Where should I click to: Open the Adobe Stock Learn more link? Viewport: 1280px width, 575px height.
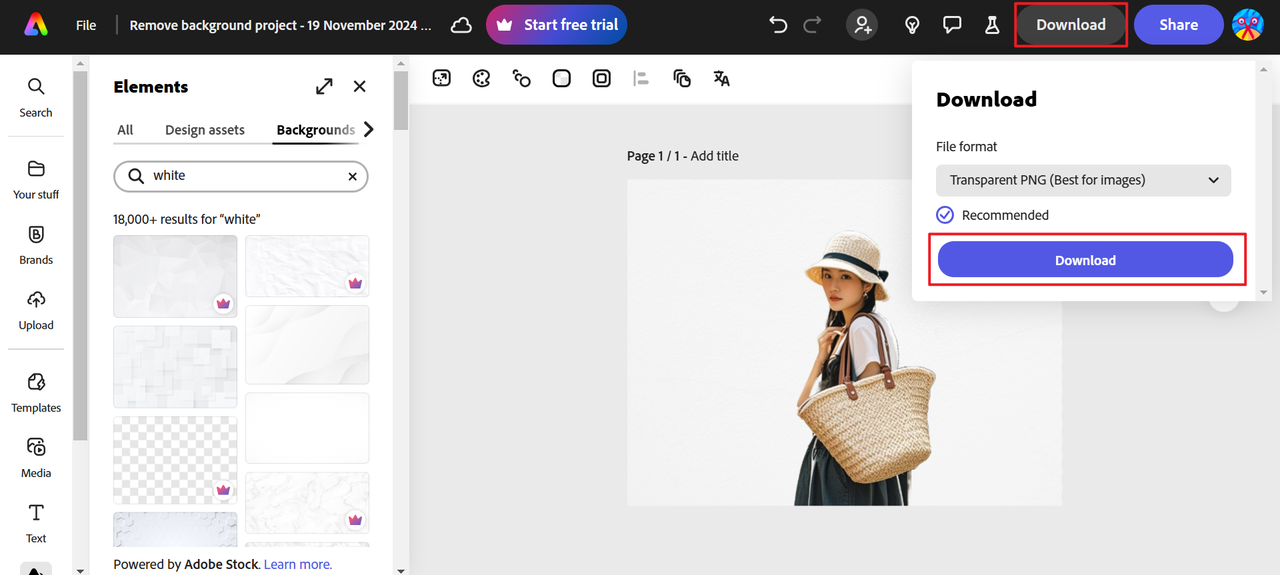pos(298,565)
